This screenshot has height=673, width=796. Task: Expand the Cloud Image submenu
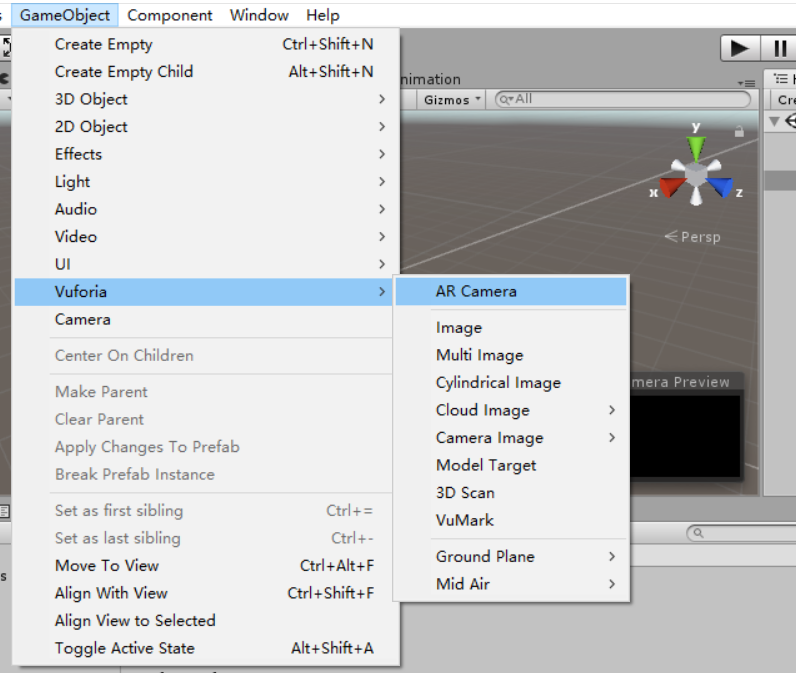tap(511, 410)
